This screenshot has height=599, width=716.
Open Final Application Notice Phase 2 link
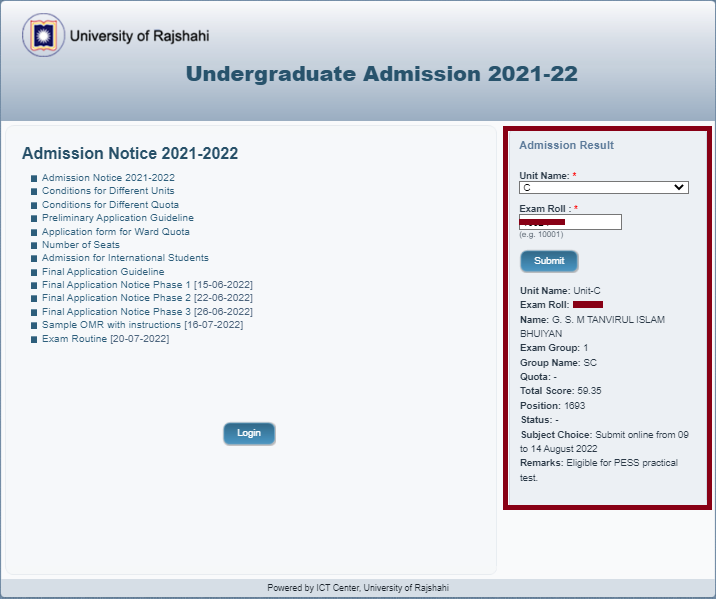[x=147, y=298]
